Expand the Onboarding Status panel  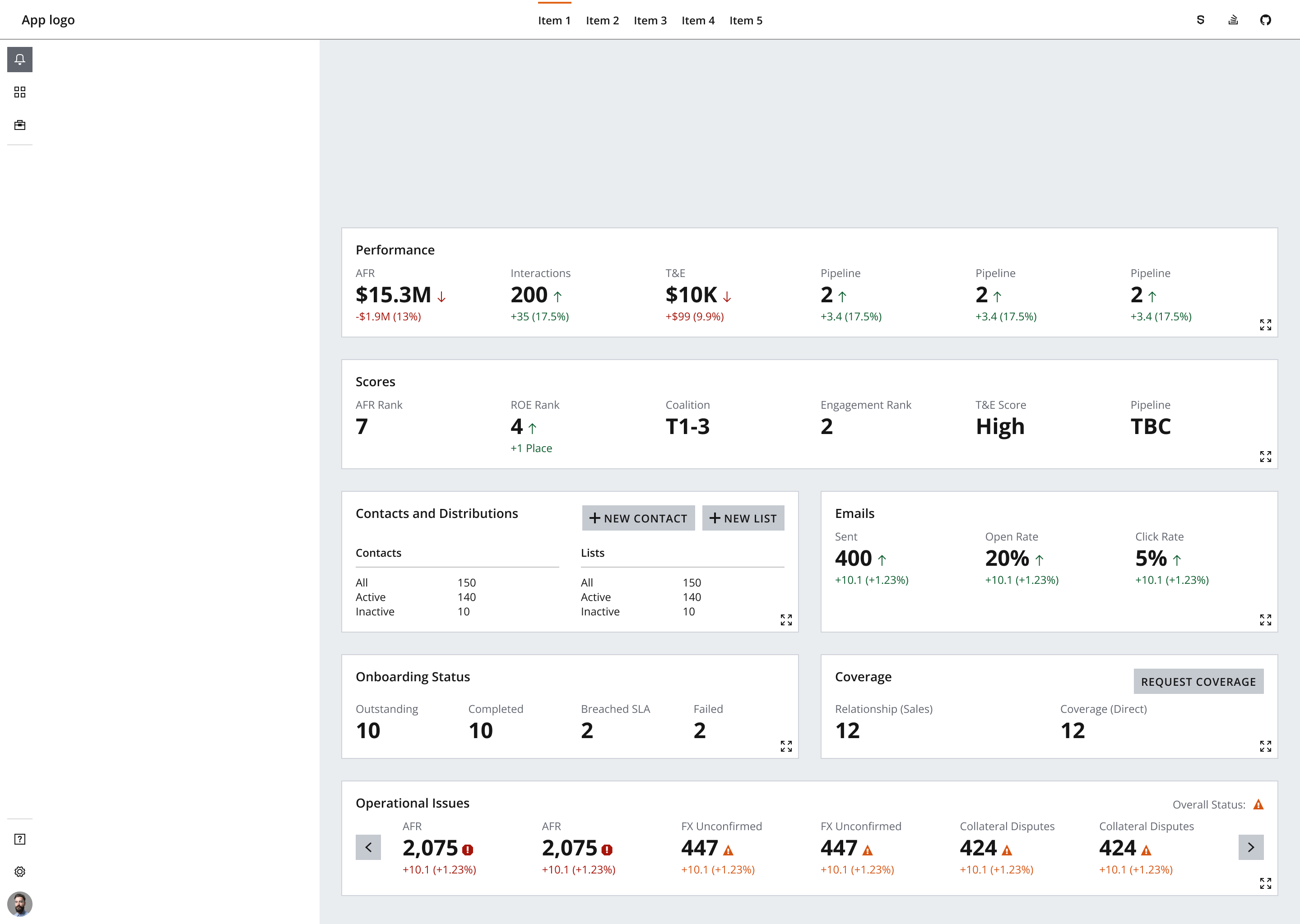click(786, 746)
